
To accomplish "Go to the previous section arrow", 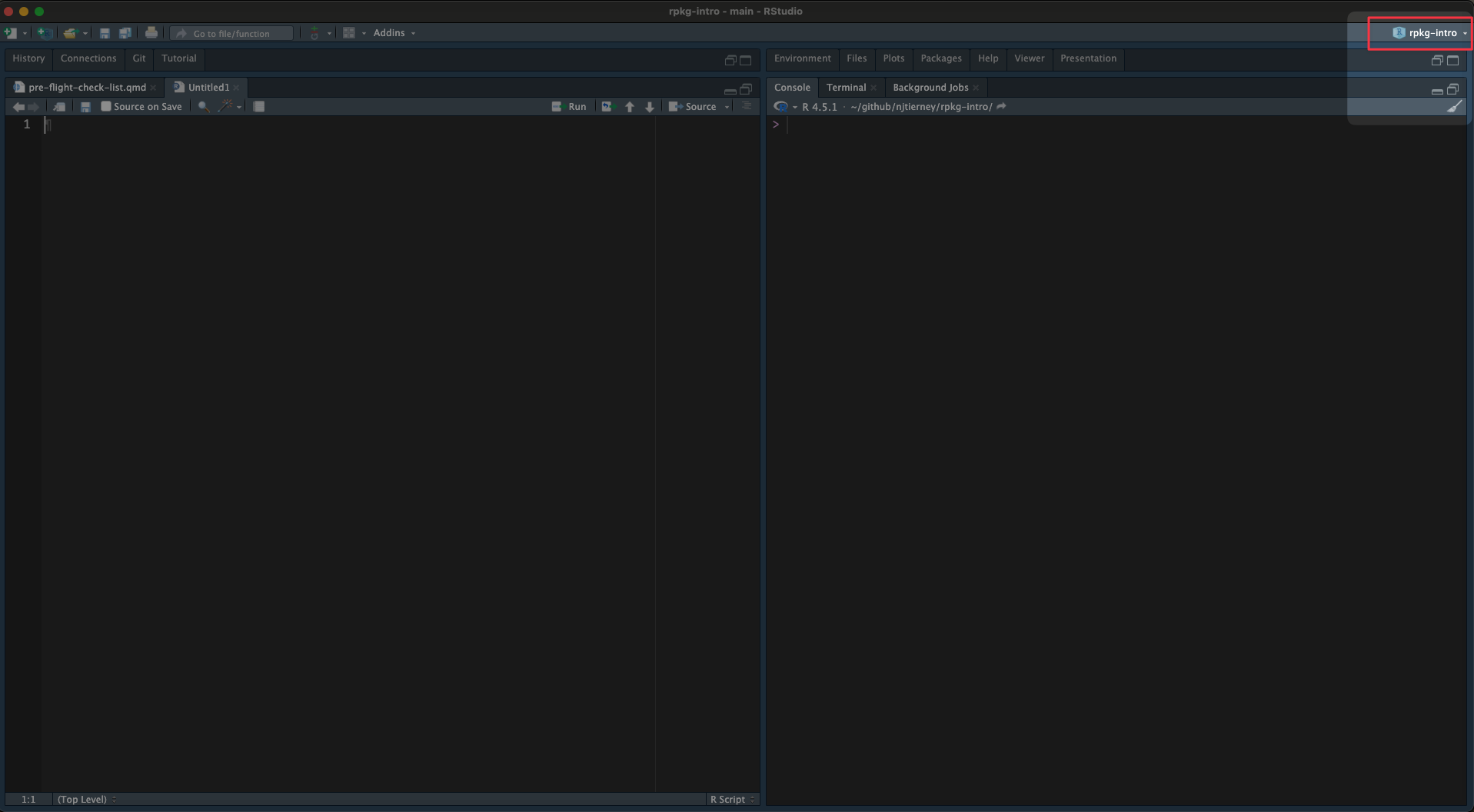I will click(x=630, y=107).
